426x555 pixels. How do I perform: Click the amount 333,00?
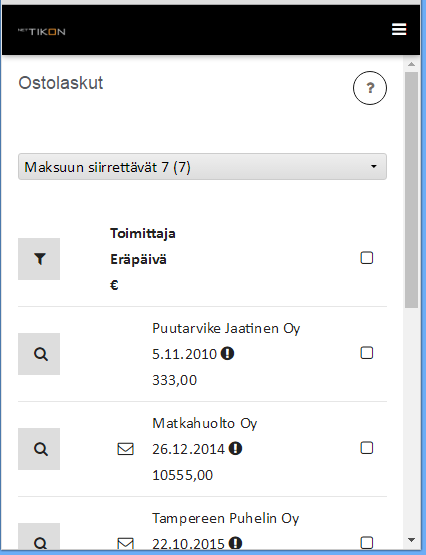pos(174,380)
